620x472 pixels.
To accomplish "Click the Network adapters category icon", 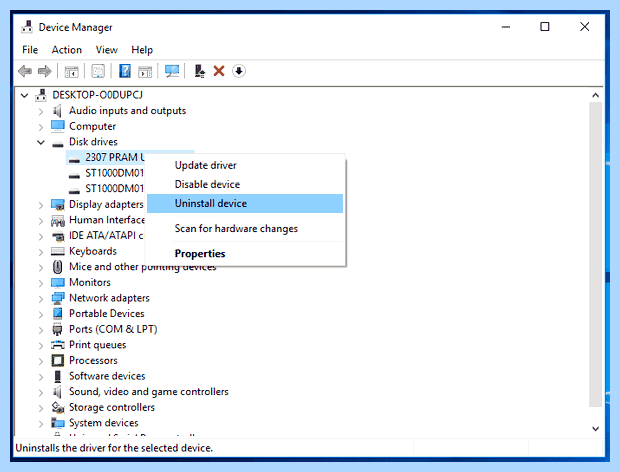I will [58, 298].
